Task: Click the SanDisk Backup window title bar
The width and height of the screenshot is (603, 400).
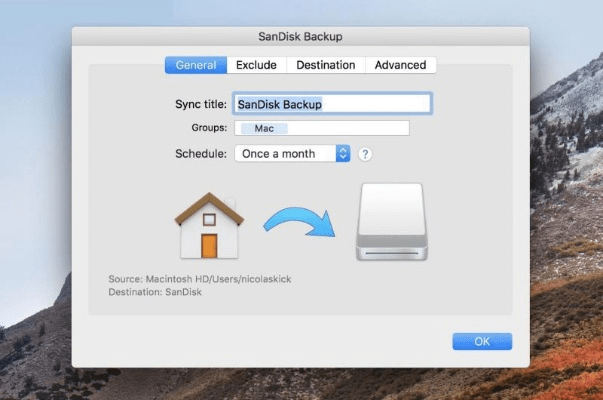Action: 301,38
